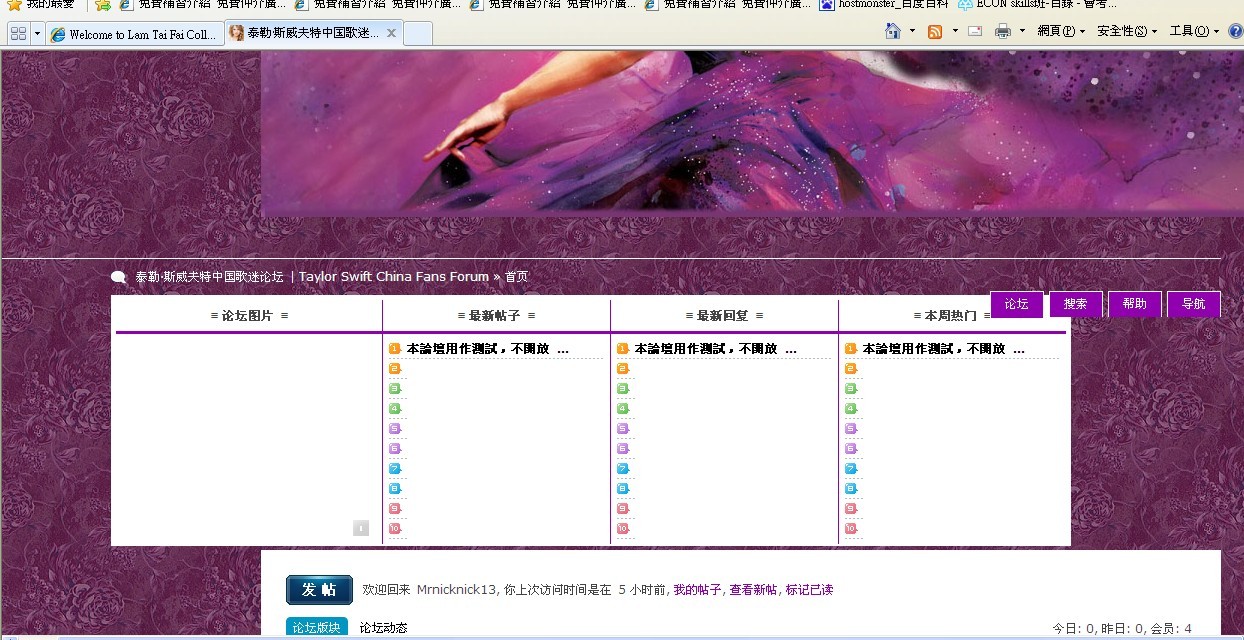Open hostmonster_百度百科 favorite link
1244x640 pixels.
coord(883,4)
